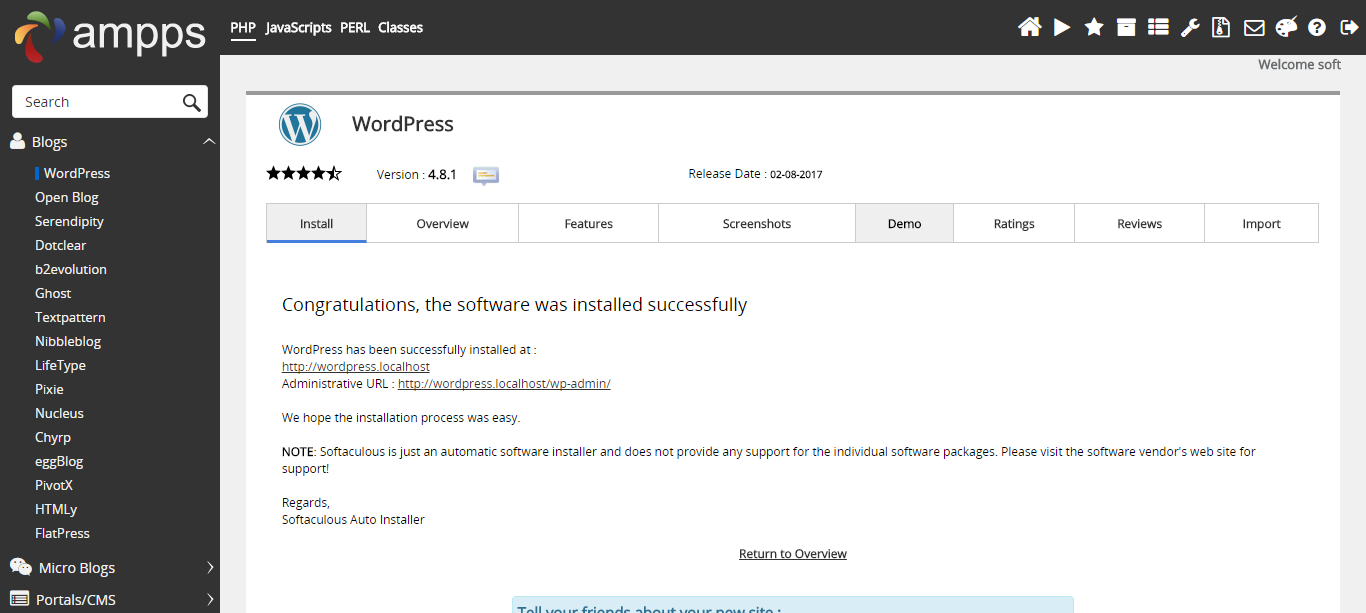Viewport: 1366px width, 613px height.
Task: Open the Features tab
Action: [589, 223]
